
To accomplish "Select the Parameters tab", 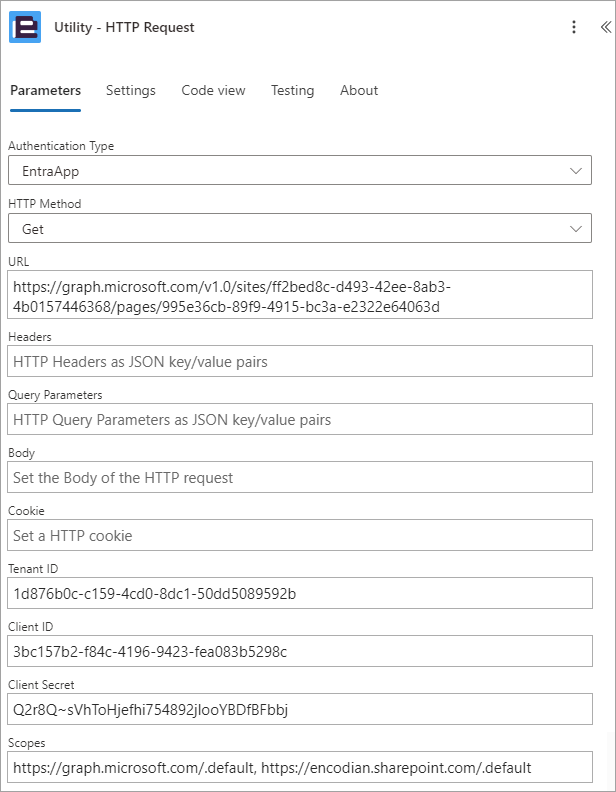I will coord(45,90).
